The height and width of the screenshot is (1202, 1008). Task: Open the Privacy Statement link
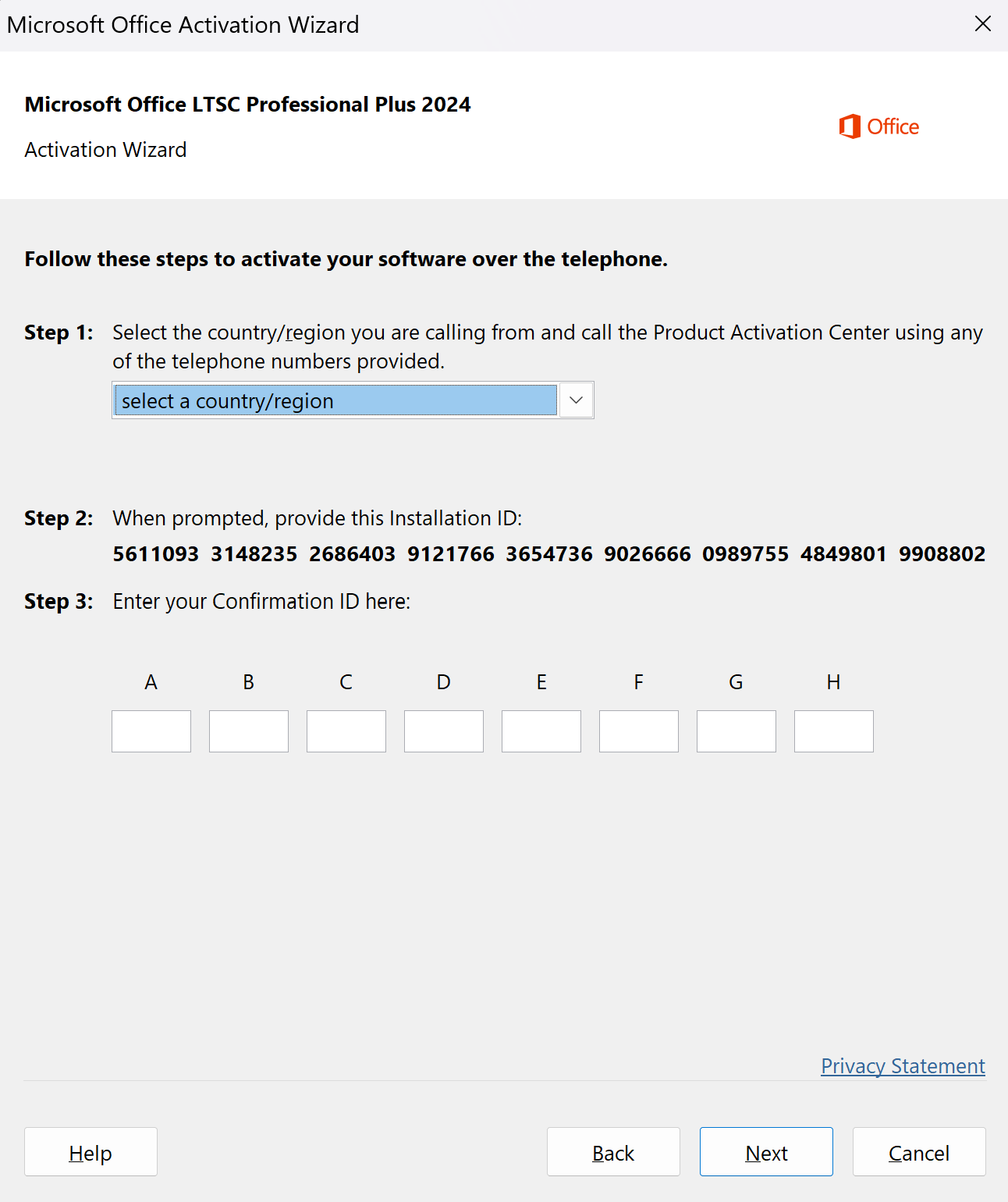coord(903,1066)
